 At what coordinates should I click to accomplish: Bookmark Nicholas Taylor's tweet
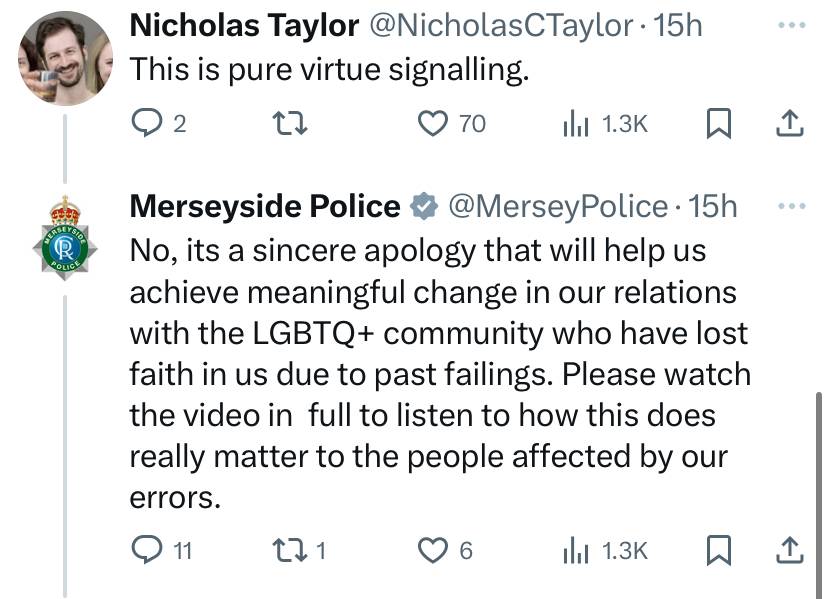tap(719, 123)
